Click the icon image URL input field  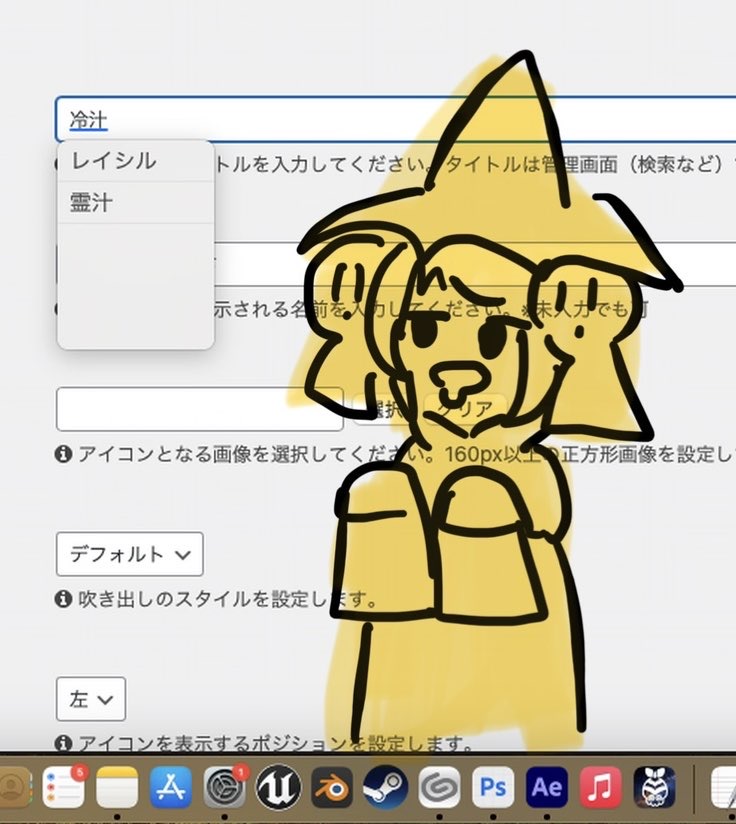(199, 409)
